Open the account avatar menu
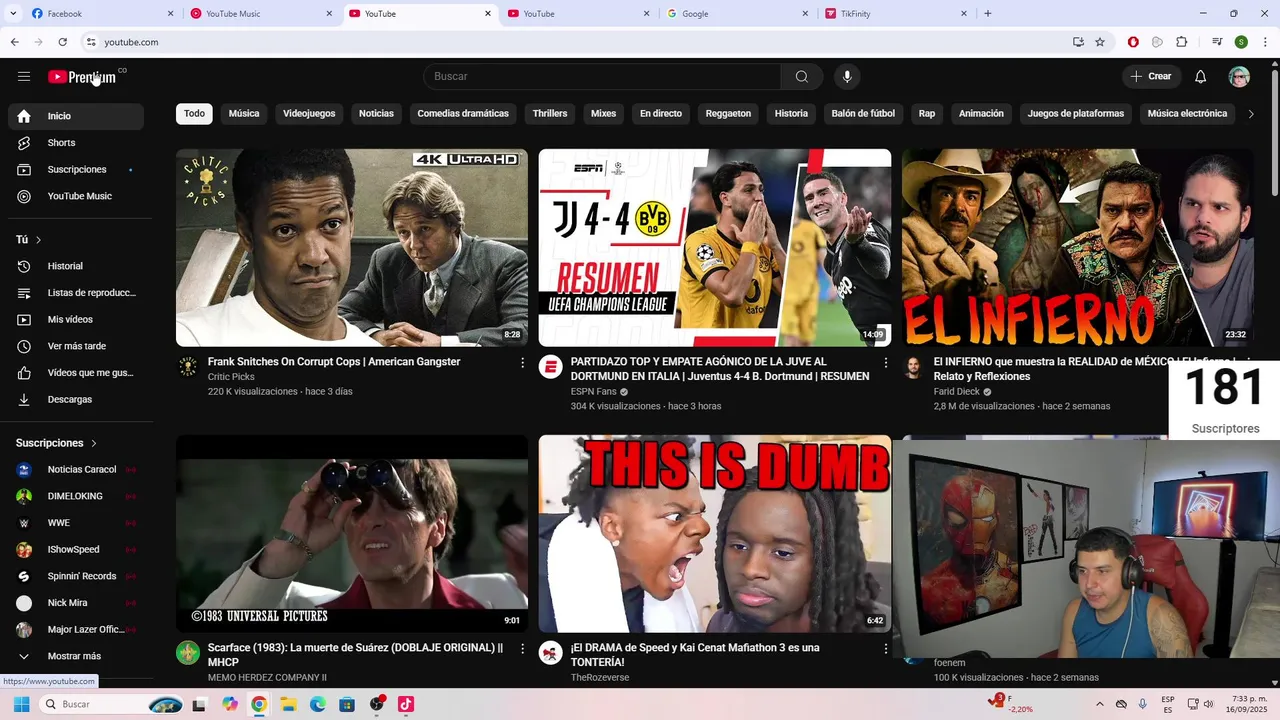 pos(1239,77)
